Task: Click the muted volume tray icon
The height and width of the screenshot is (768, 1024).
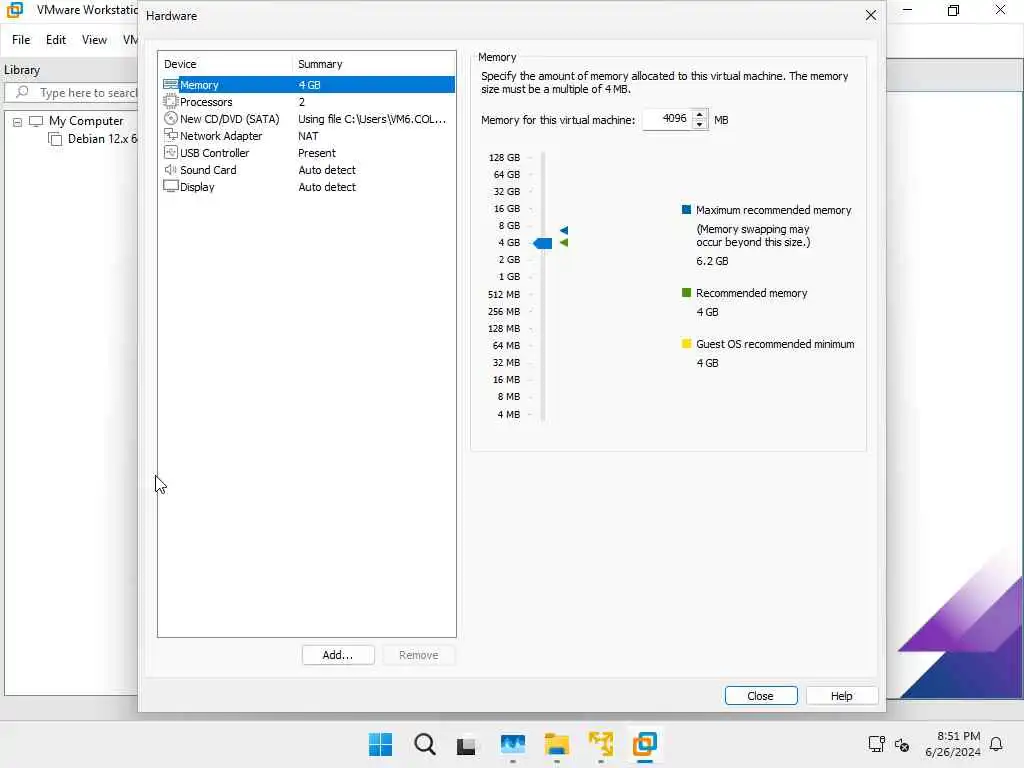Action: (x=902, y=744)
